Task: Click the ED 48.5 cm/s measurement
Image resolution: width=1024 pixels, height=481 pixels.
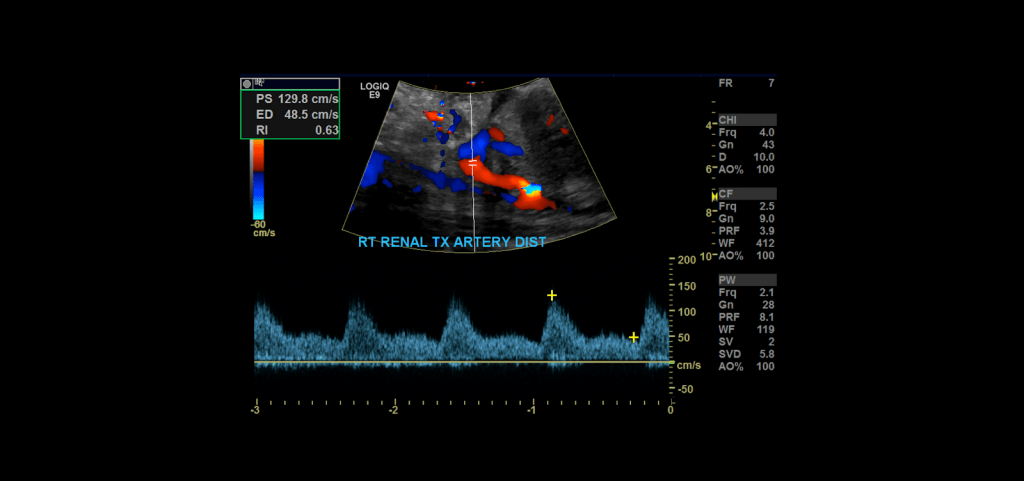Action: tap(296, 115)
